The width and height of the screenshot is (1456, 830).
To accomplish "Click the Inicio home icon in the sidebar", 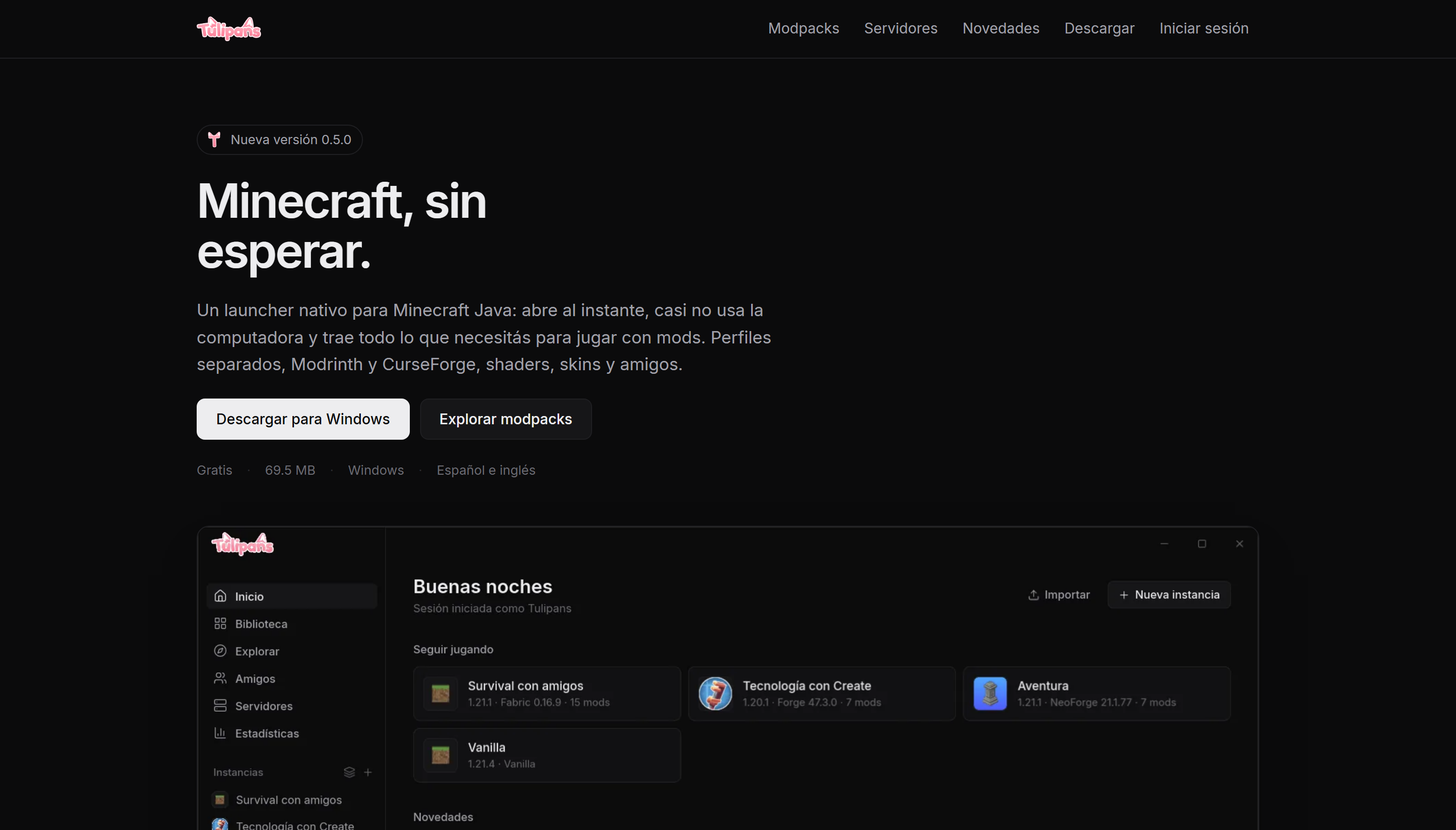I will [220, 596].
